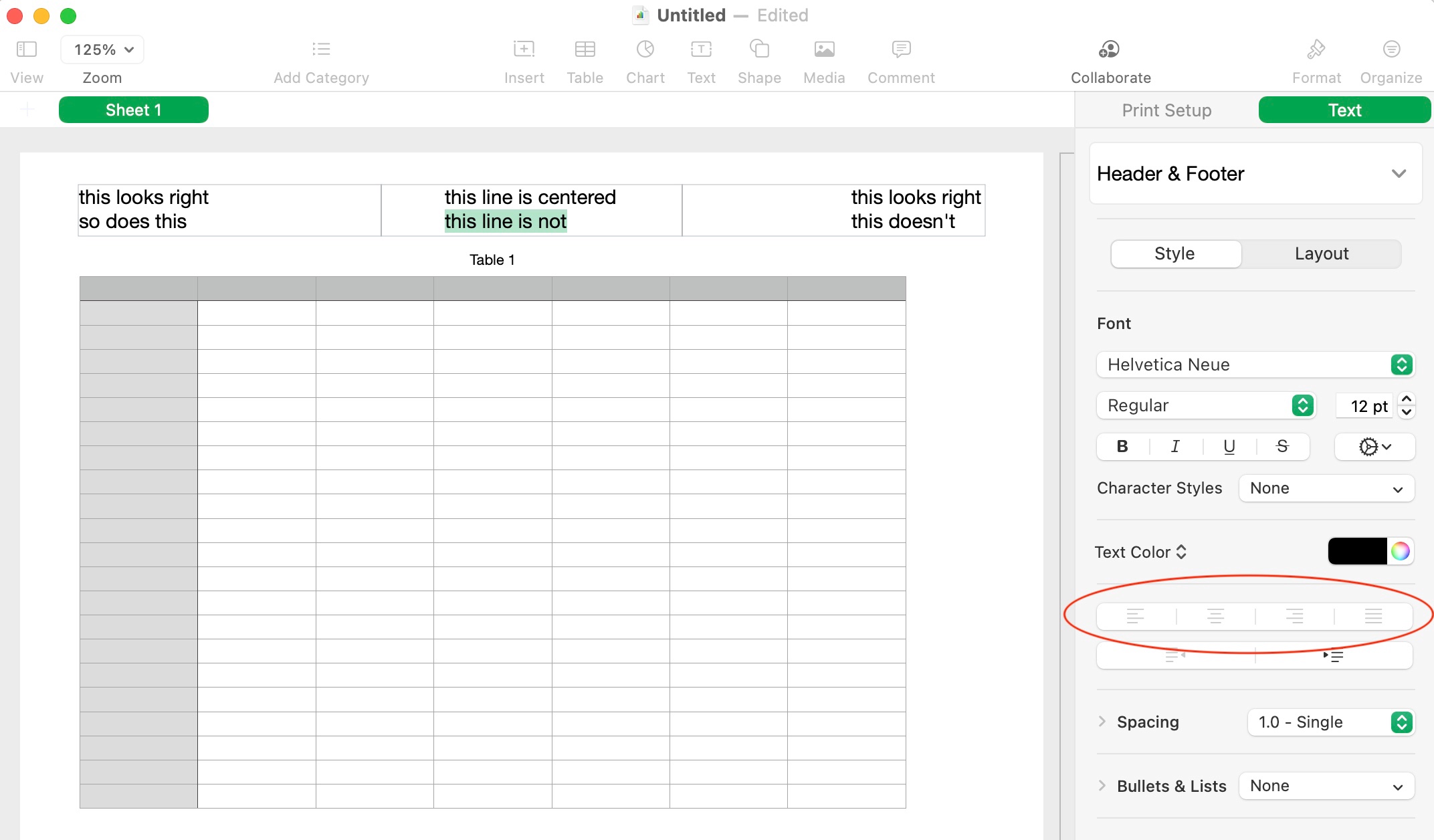Toggle Italic text style

1175,447
